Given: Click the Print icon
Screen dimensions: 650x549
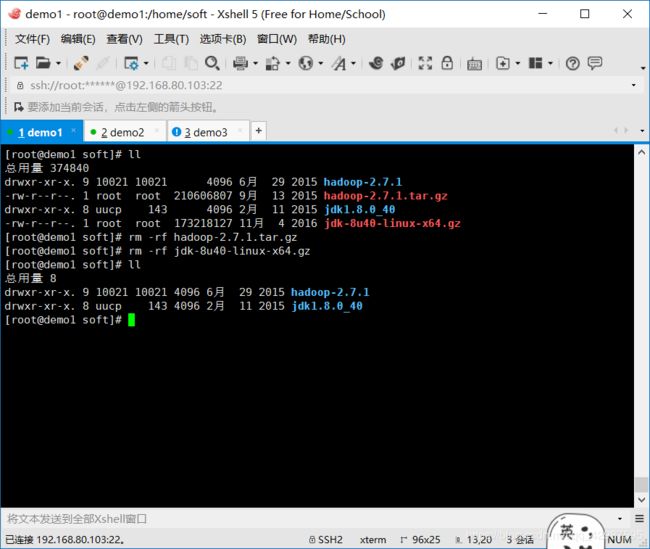Looking at the screenshot, I should [240, 63].
